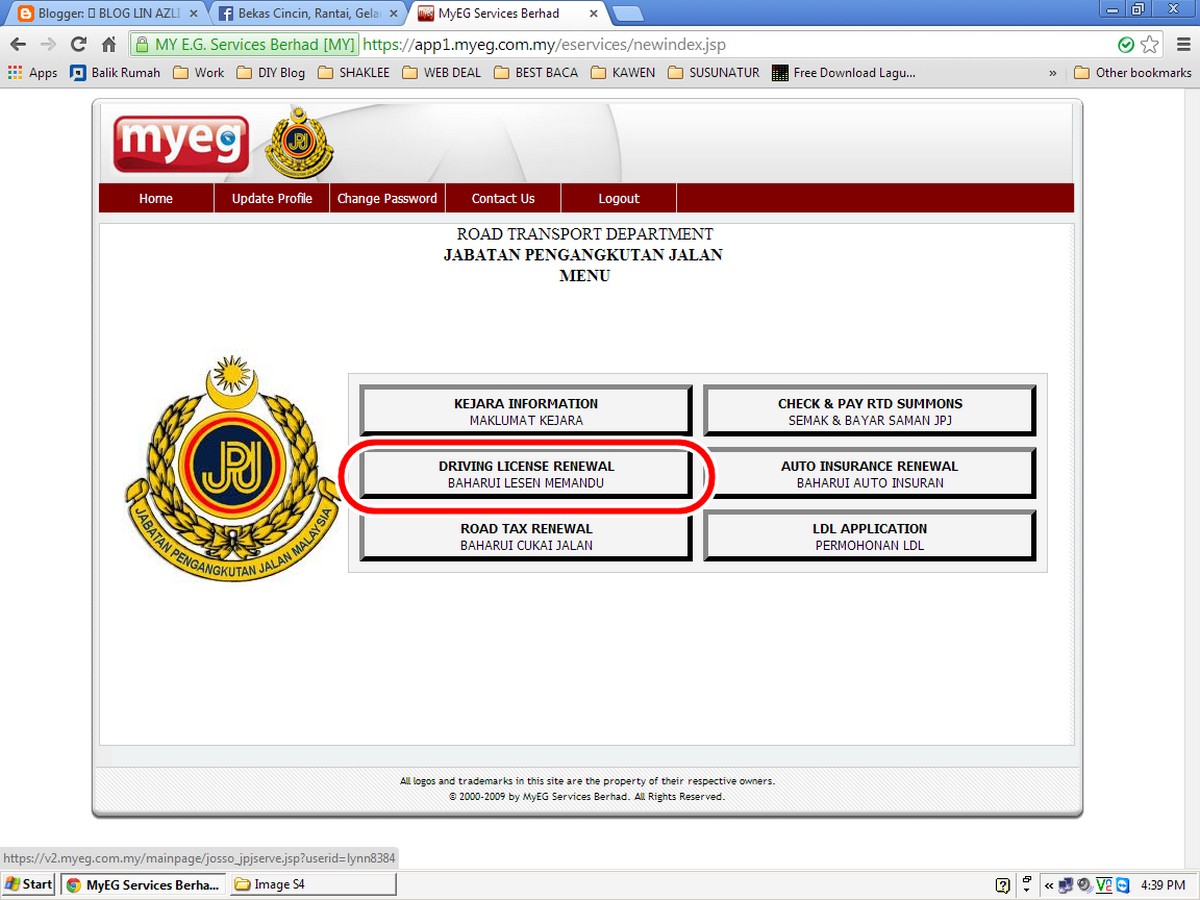
Task: Expand the bookmarks overflow chevron
Action: point(1052,73)
